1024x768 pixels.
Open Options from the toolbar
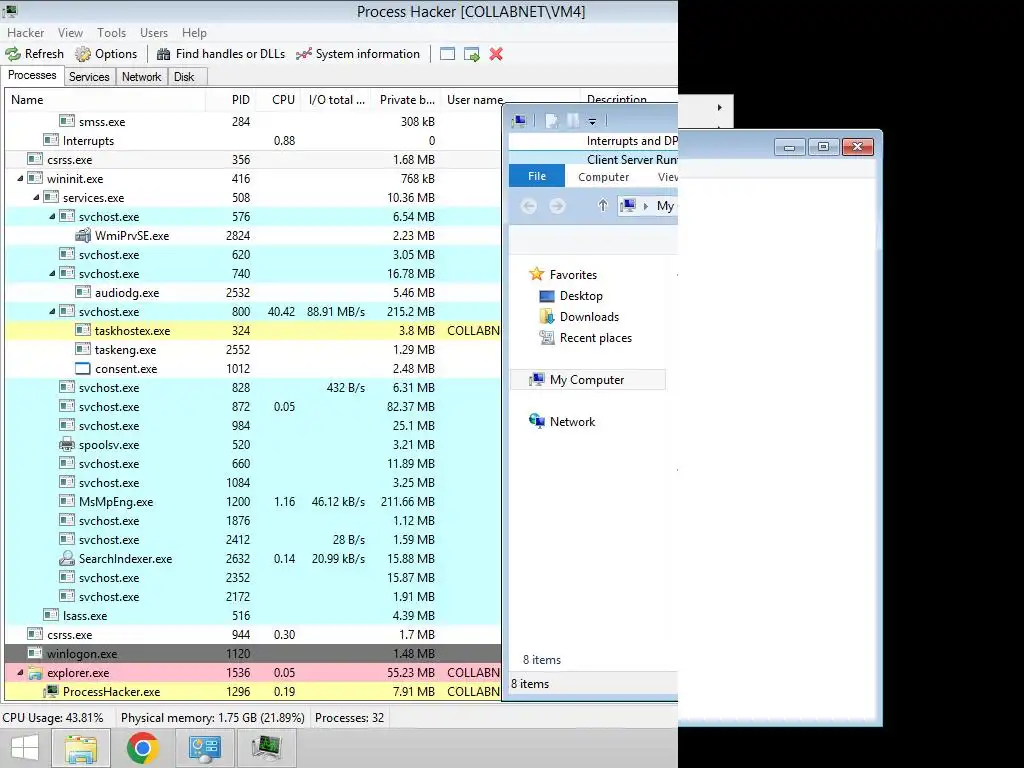point(106,54)
